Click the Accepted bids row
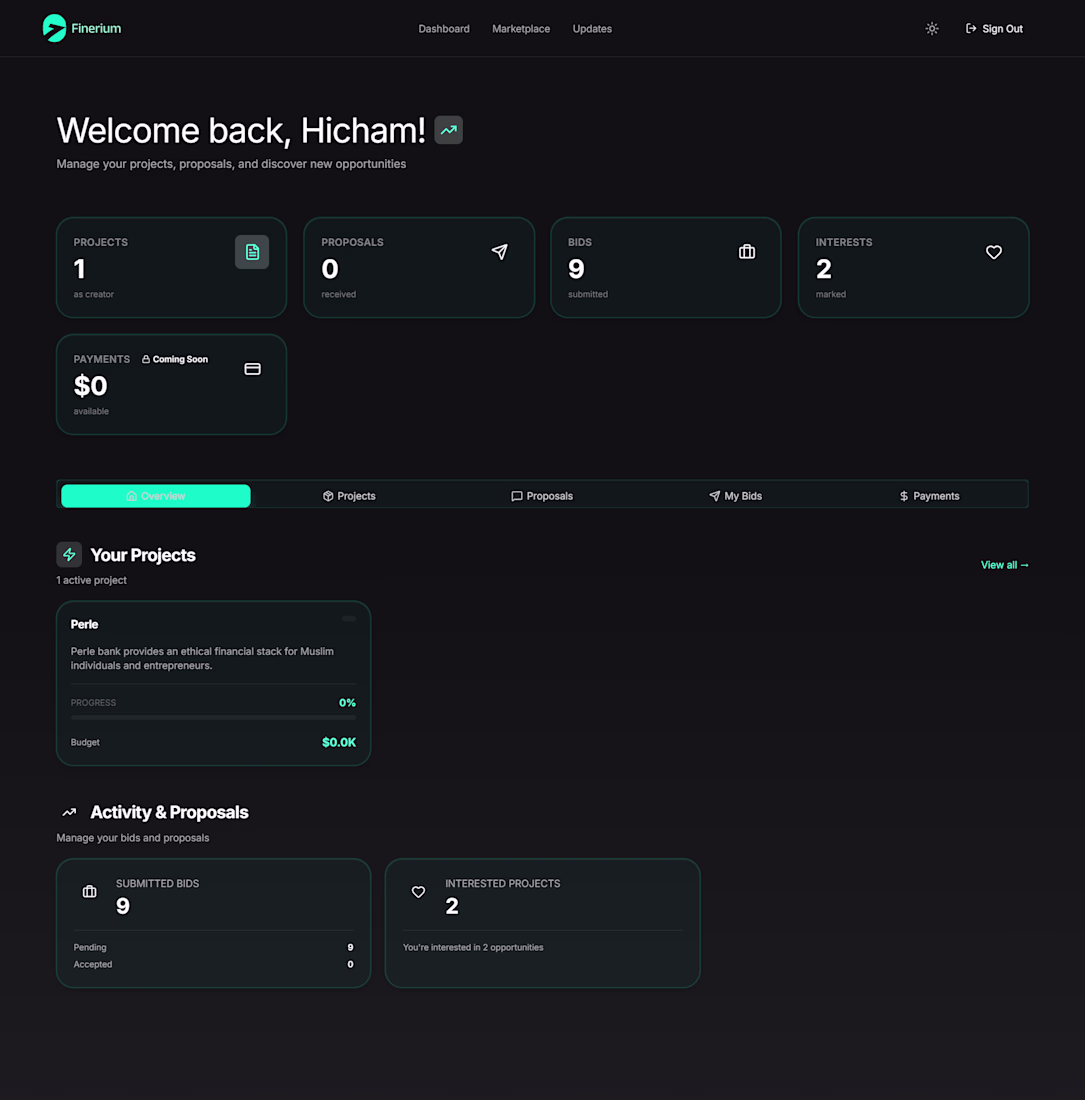Viewport: 1085px width, 1100px height. click(213, 965)
